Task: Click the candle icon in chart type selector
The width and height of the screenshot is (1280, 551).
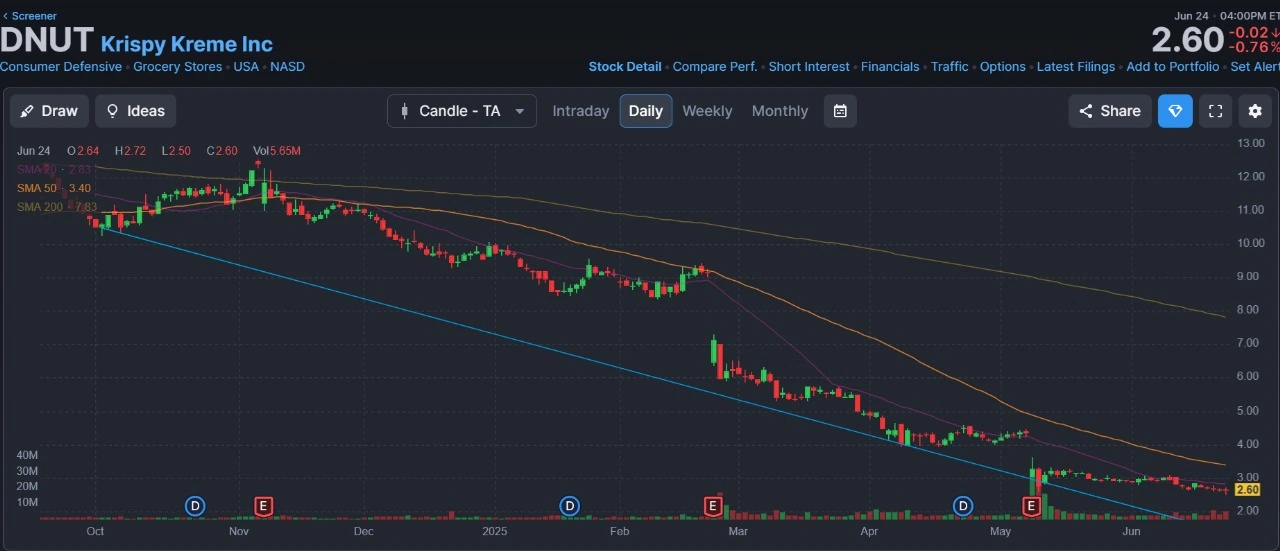Action: coord(404,111)
